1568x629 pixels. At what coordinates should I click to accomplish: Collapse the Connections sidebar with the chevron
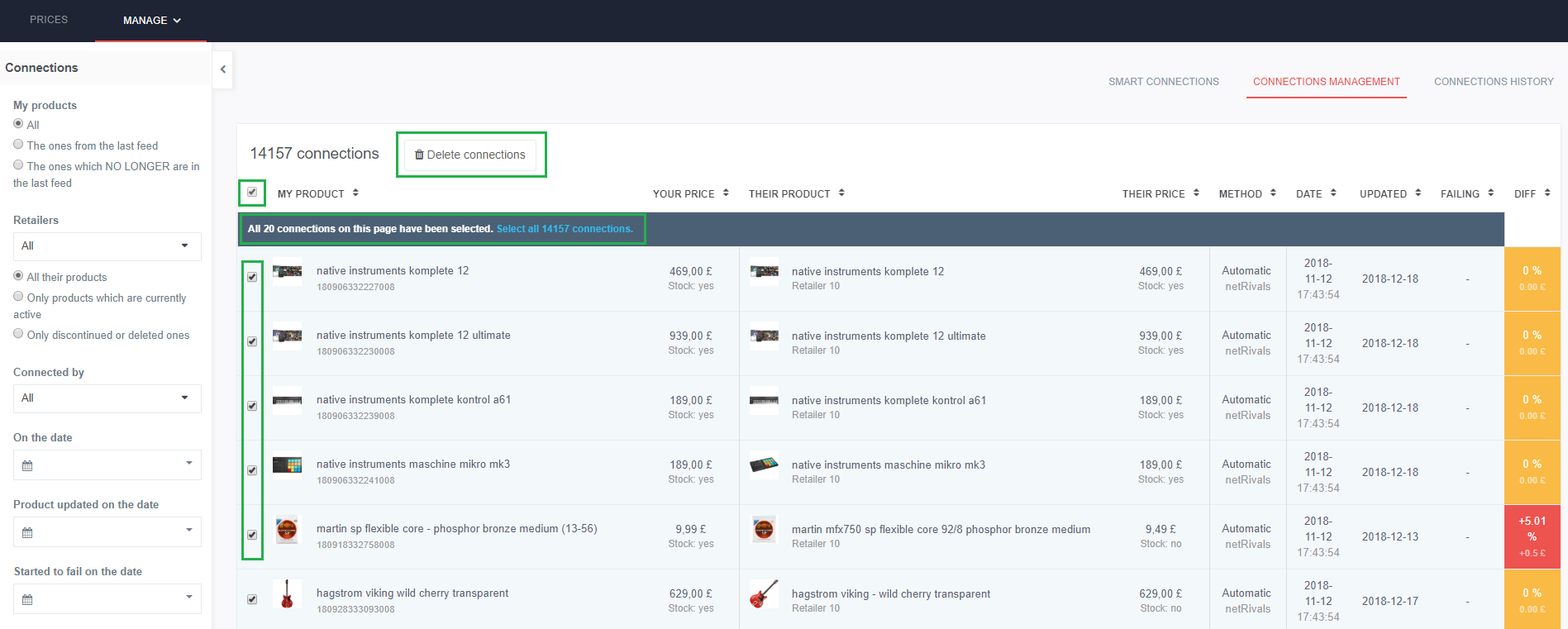click(223, 69)
